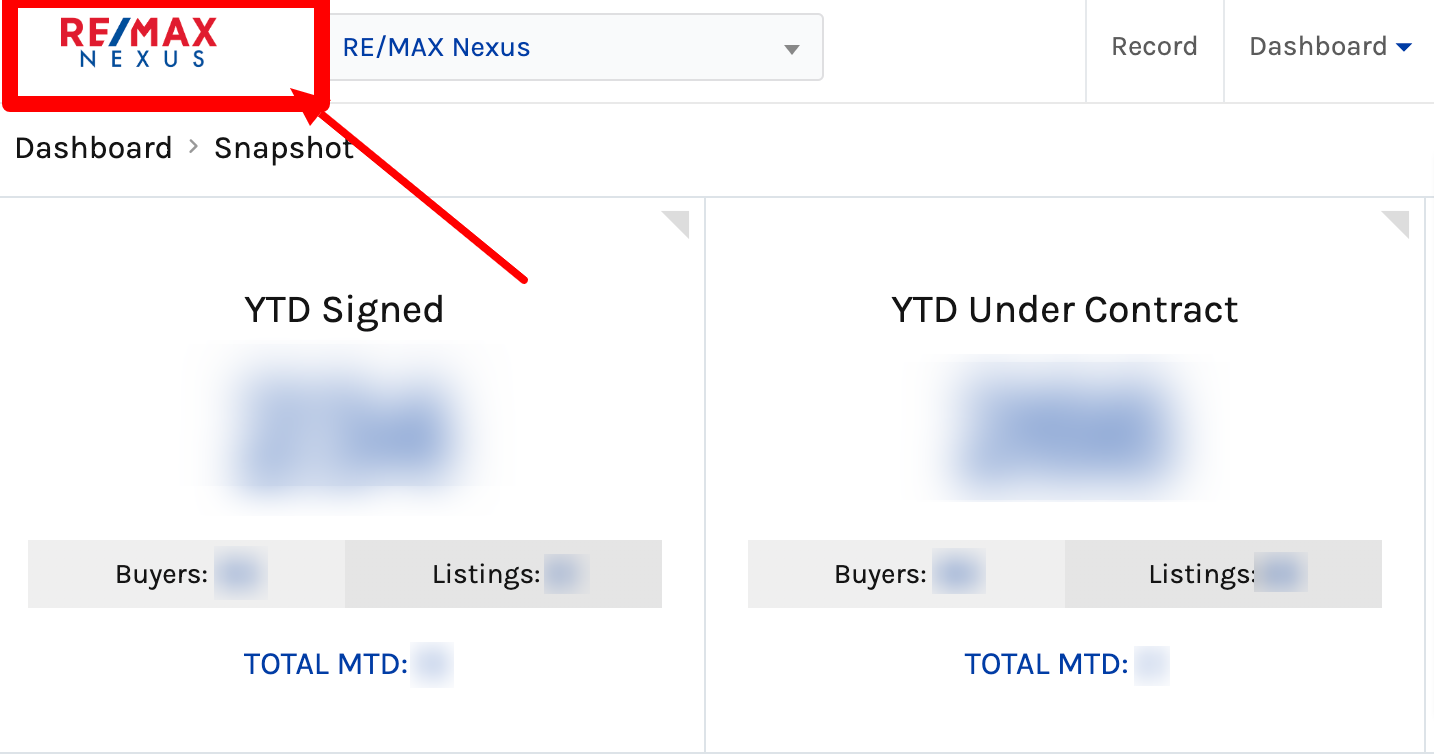Click the RE/MAX Nexus company logo

pyautogui.click(x=140, y=42)
